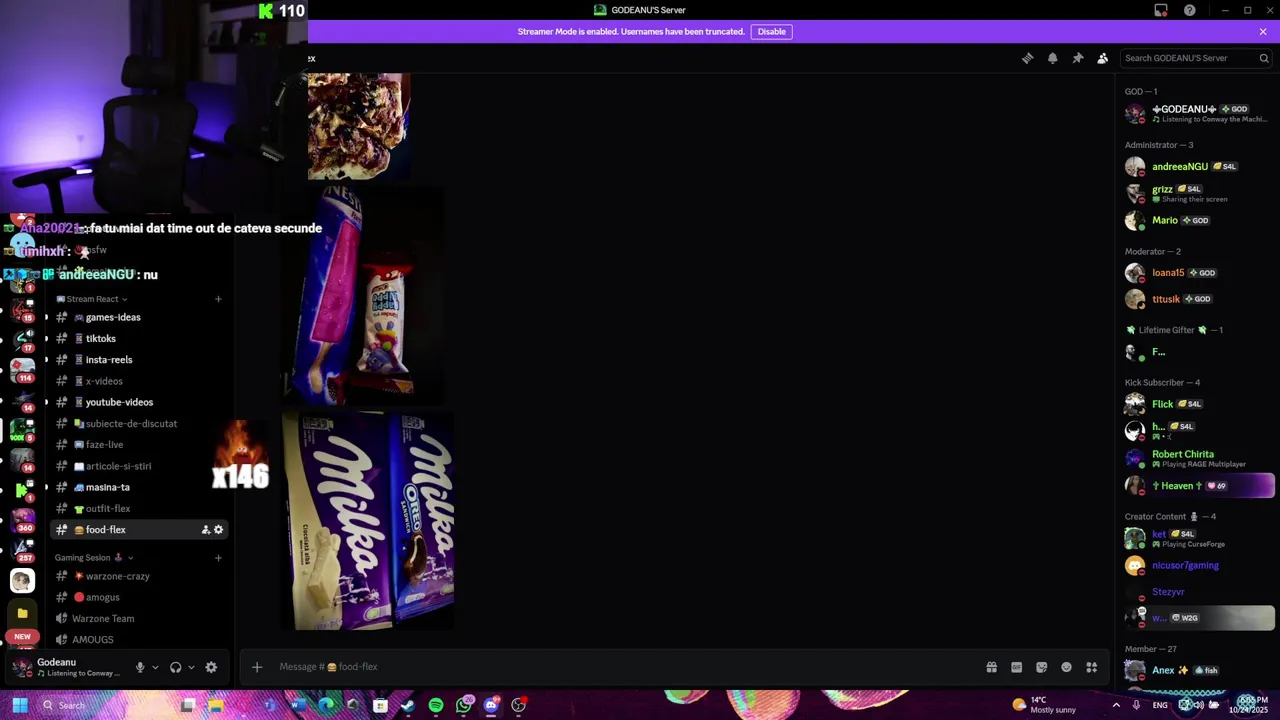Screen dimensions: 1280x720
Task: Open the server folder icon in server list
Action: pos(22,613)
